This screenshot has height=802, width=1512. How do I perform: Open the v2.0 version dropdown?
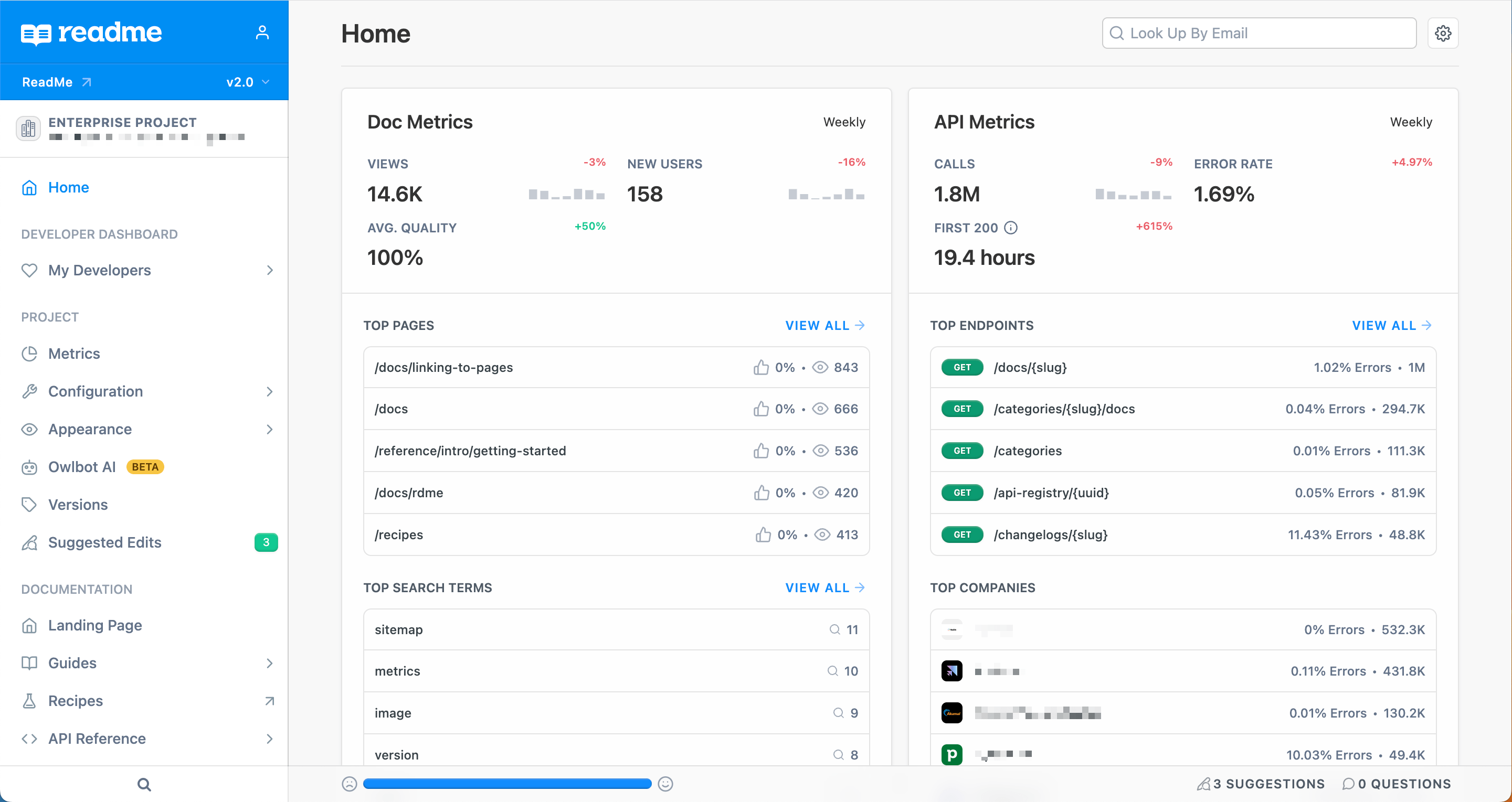(247, 81)
